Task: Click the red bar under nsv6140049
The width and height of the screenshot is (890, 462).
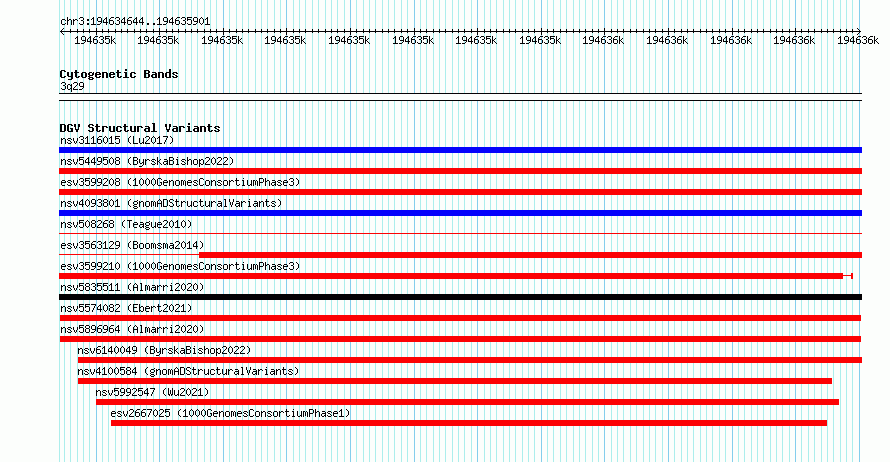Action: [470, 360]
